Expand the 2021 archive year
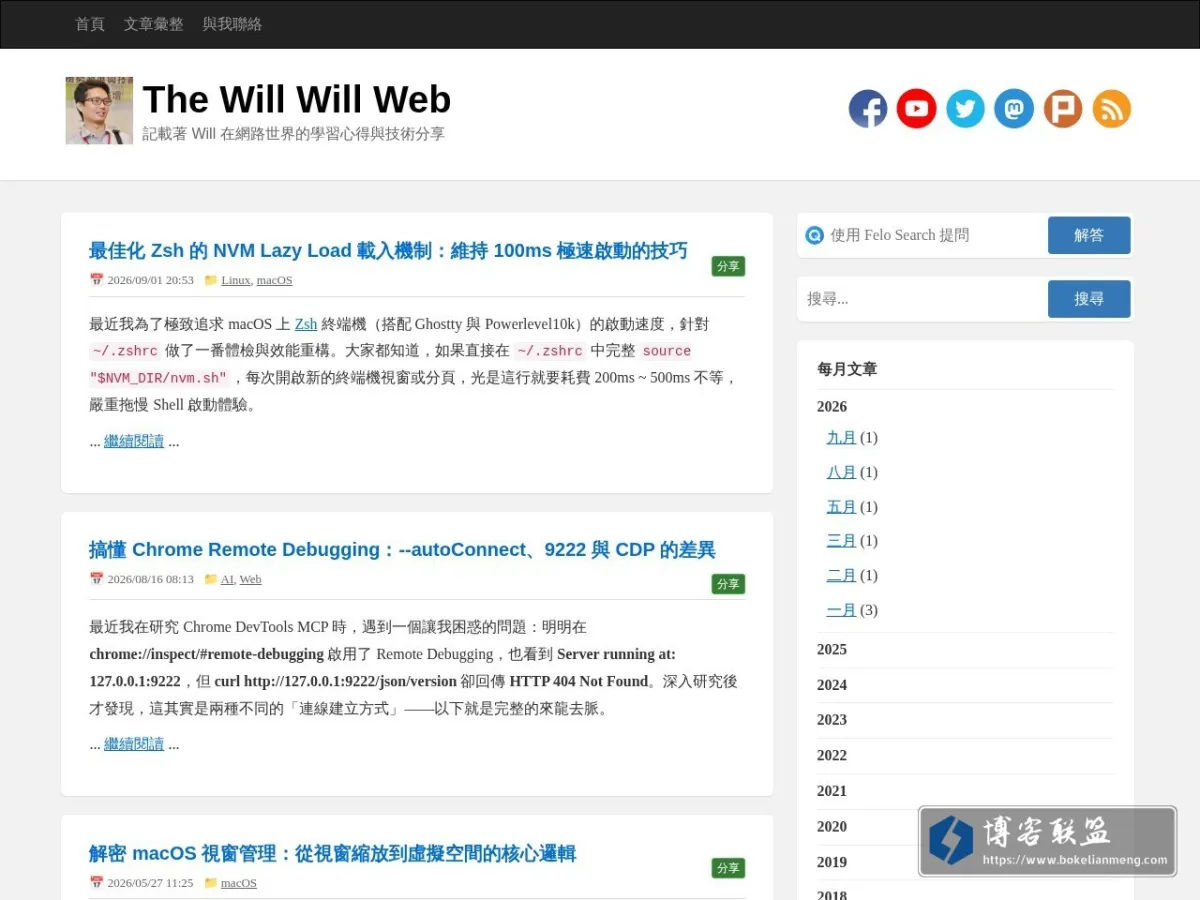Viewport: 1200px width, 900px height. [x=832, y=791]
